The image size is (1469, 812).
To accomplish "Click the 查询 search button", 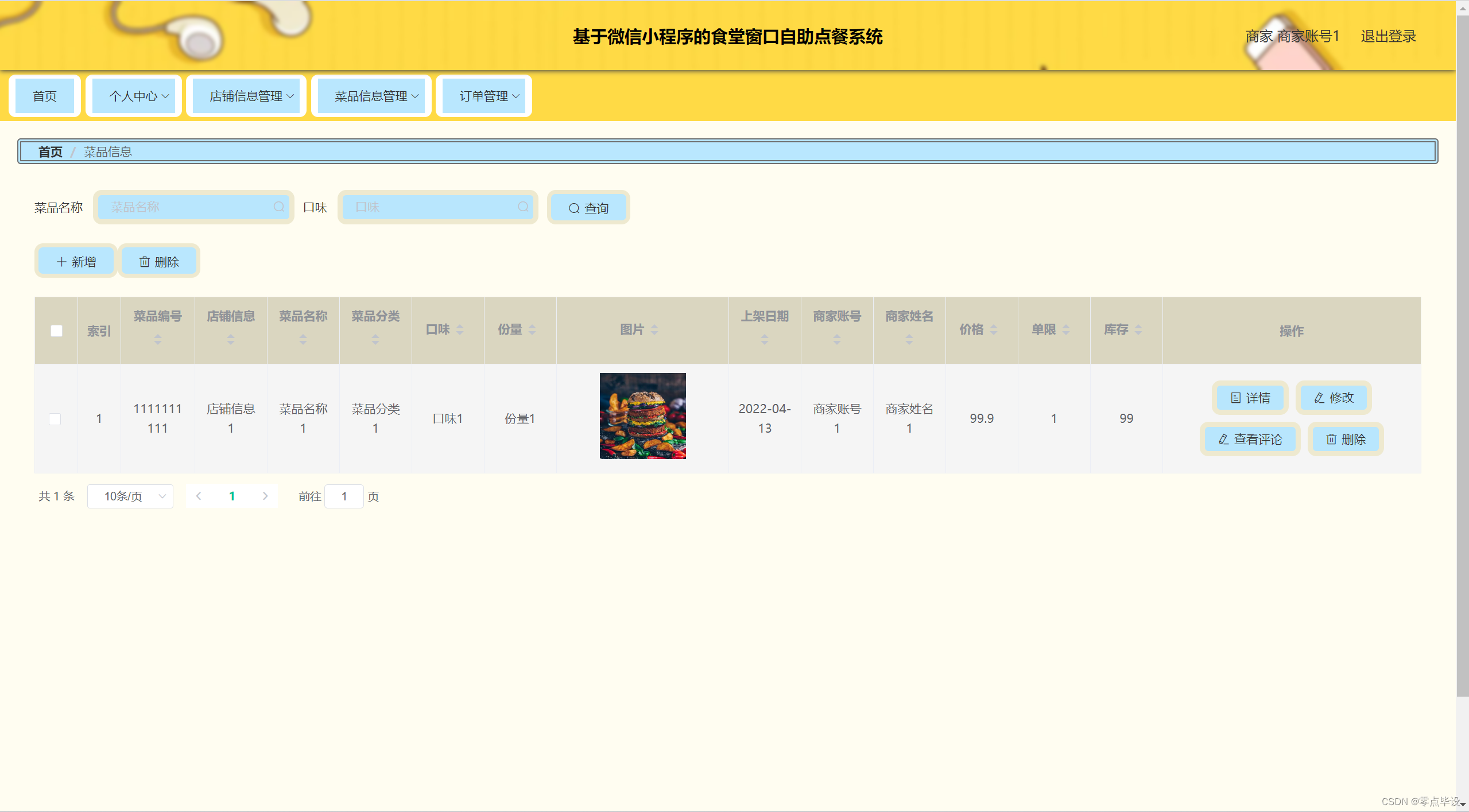I will pos(588,208).
